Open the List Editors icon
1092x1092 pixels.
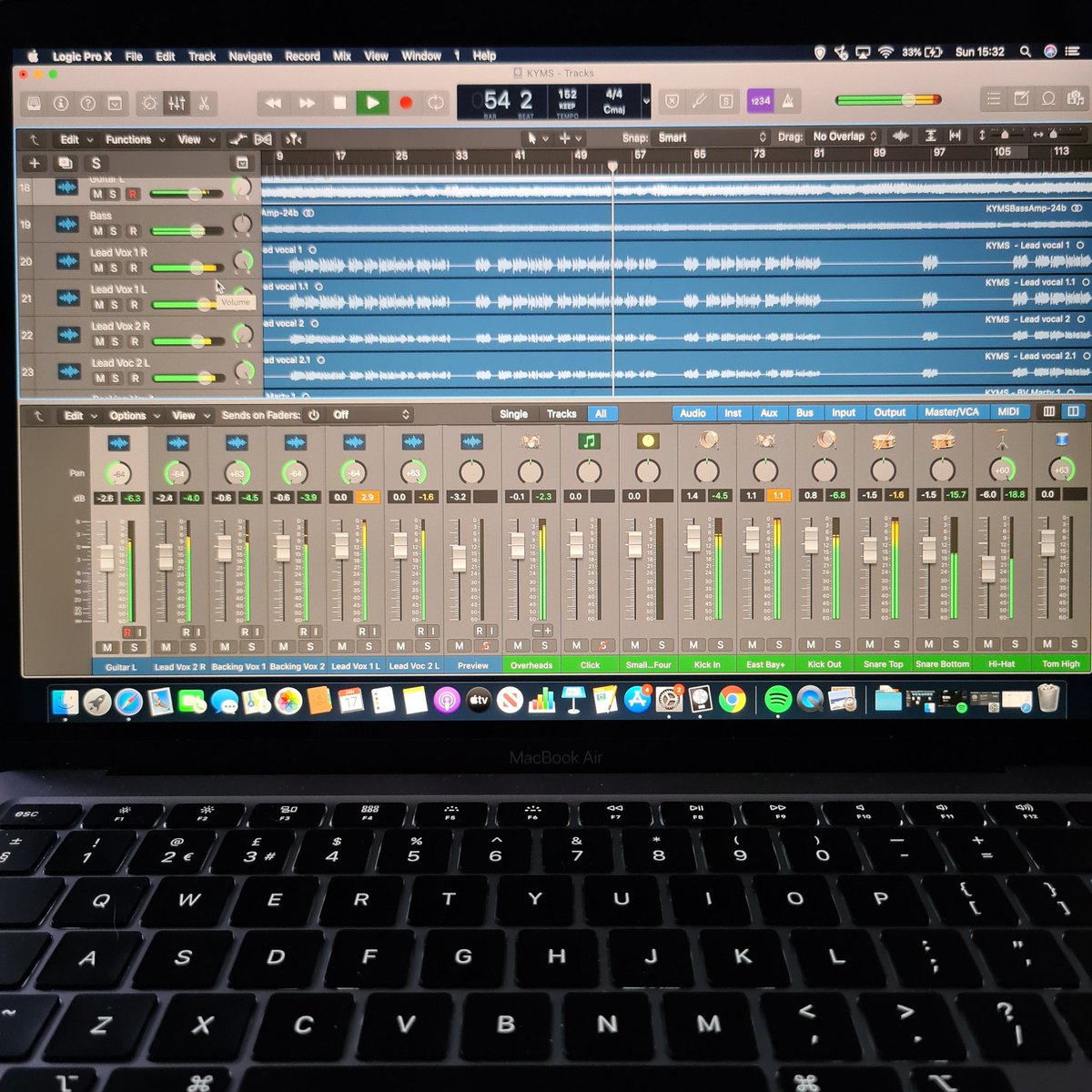995,99
